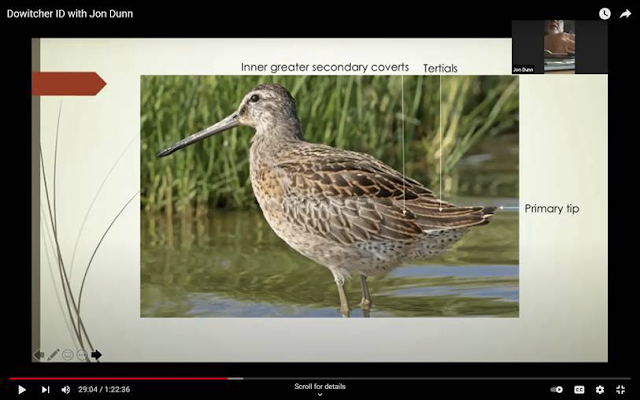Click the 29:04 / 1:22:36 time display
Image resolution: width=640 pixels, height=400 pixels.
[x=104, y=390]
